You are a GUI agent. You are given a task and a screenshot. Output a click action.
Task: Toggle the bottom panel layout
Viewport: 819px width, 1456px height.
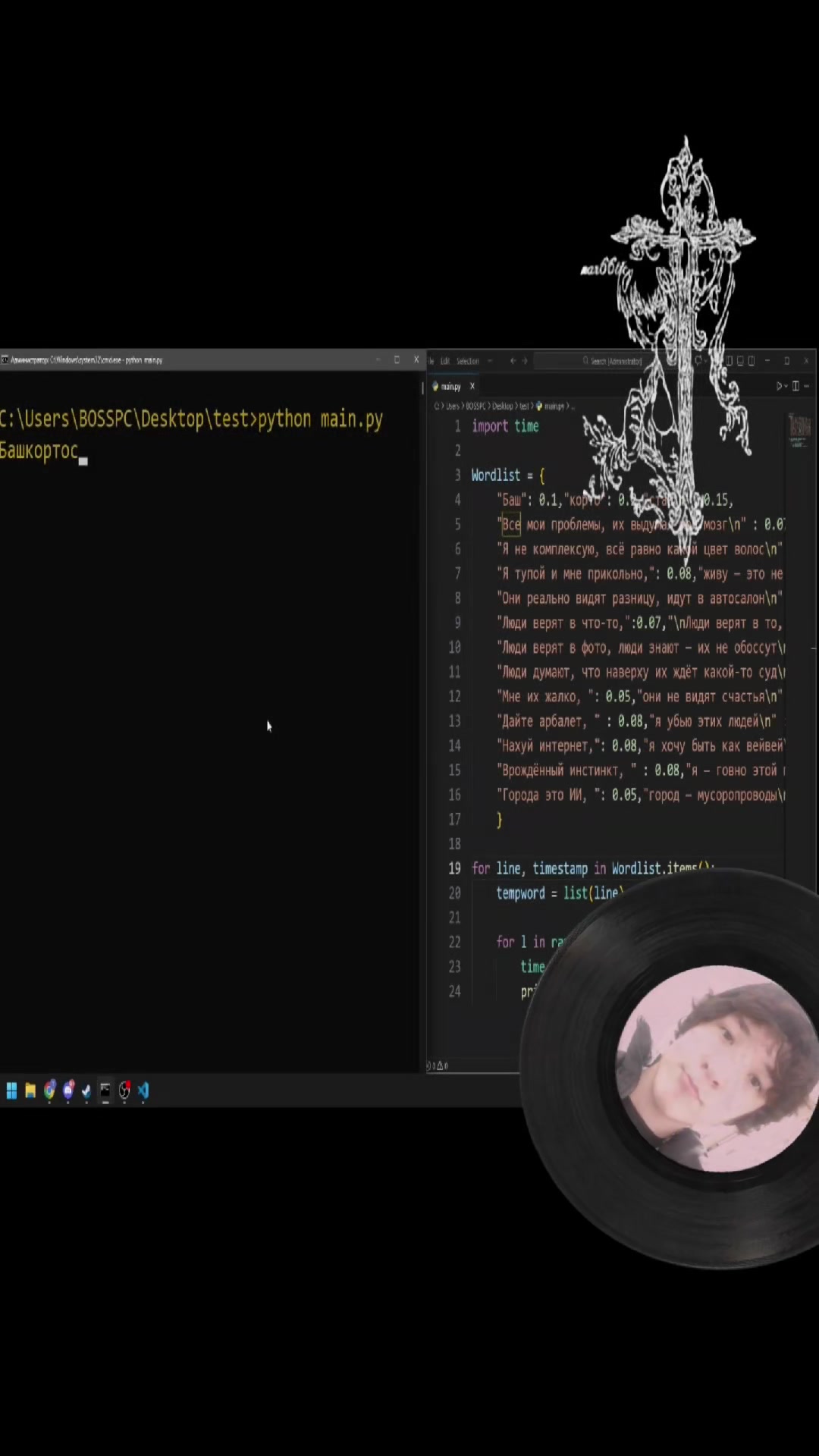click(x=740, y=361)
